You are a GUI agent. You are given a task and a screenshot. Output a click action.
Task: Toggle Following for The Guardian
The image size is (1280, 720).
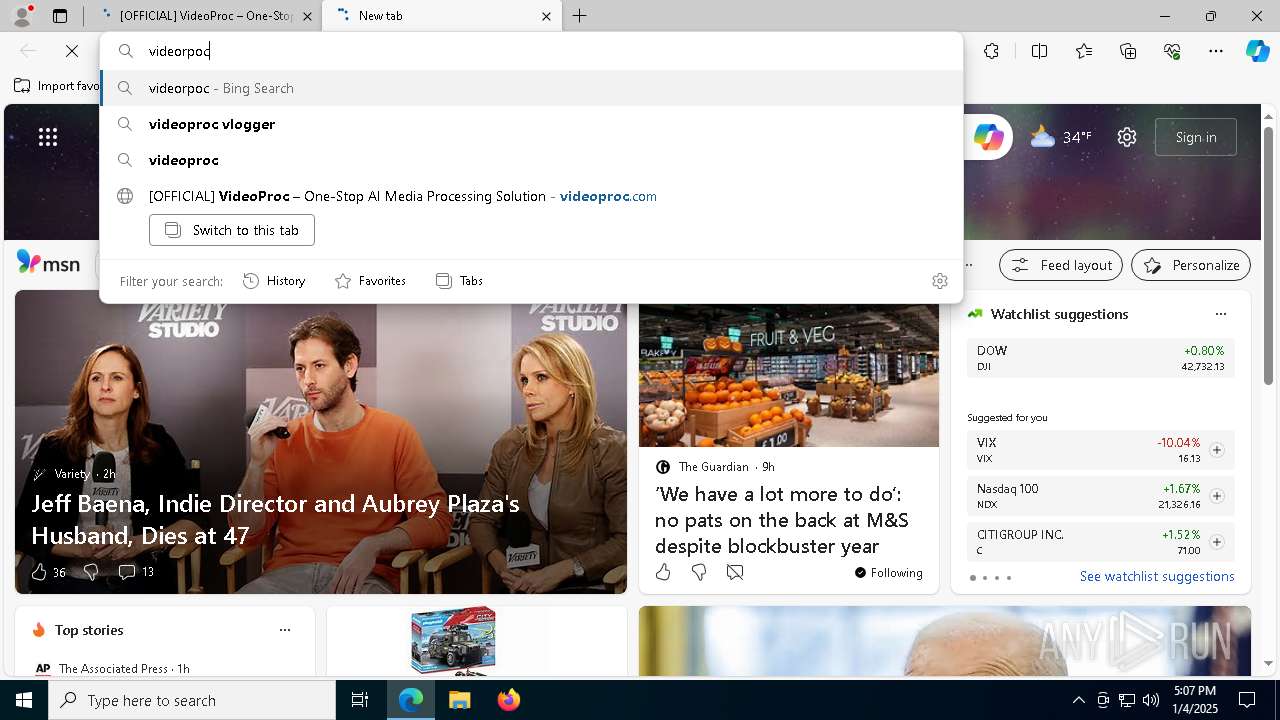(x=888, y=573)
